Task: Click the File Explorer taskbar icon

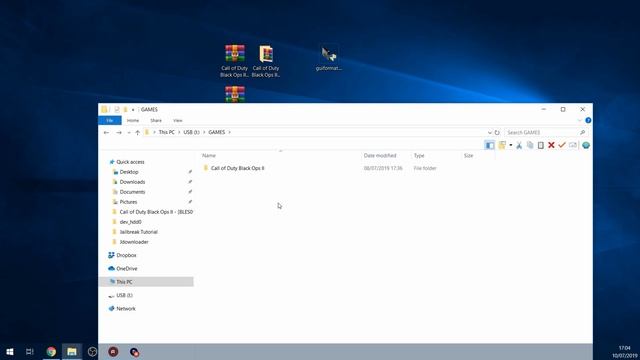Action: click(72, 351)
